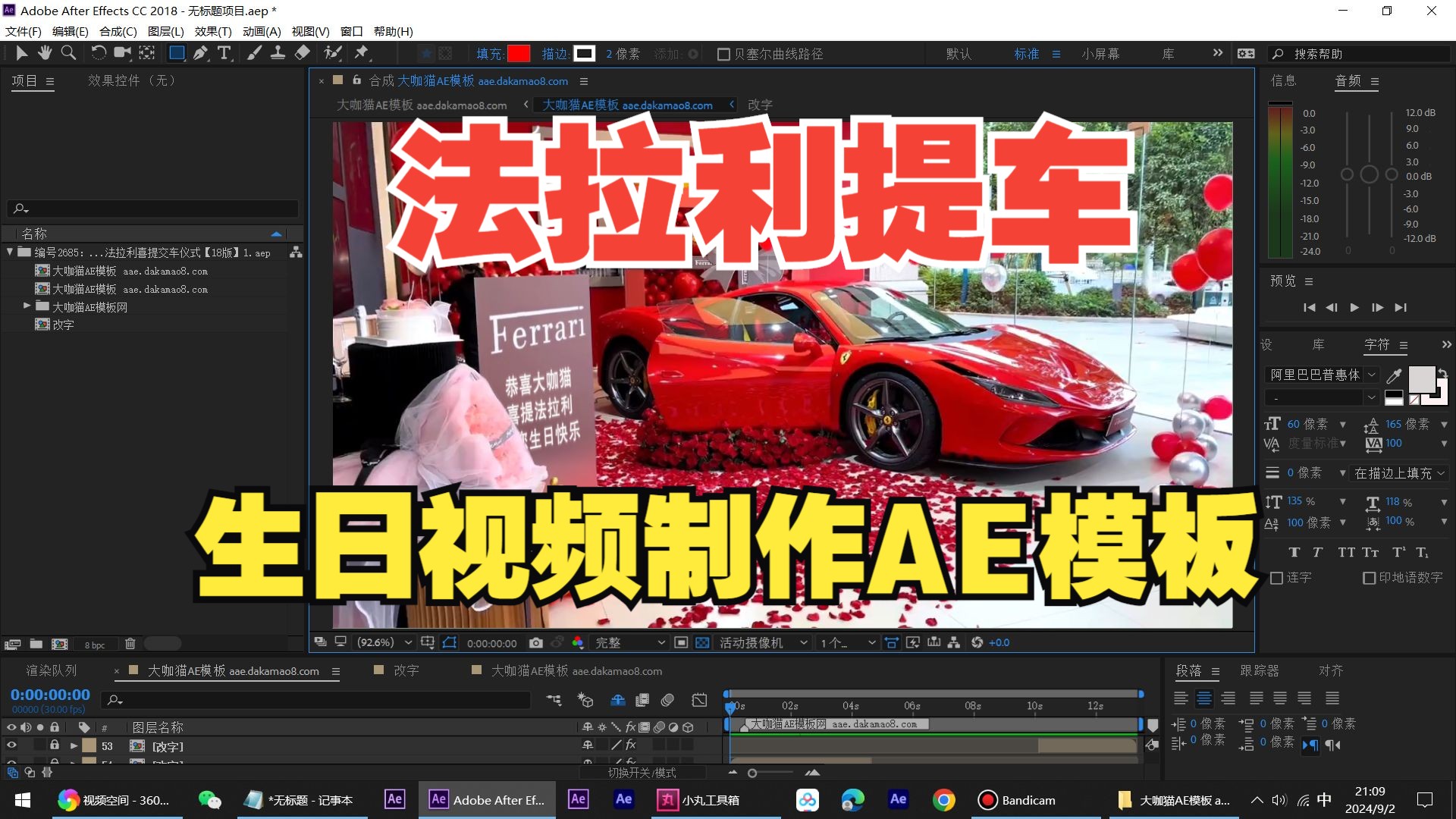Open the 信息 panel tab
The image size is (1456, 819).
pos(1283,80)
